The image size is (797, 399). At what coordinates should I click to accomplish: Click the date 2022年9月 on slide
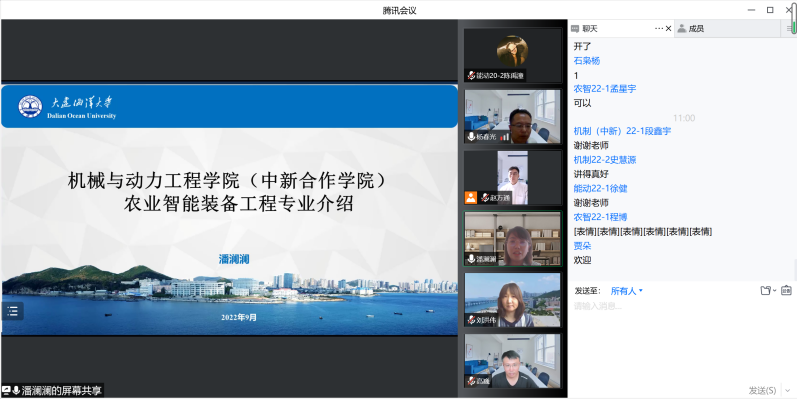point(239,317)
